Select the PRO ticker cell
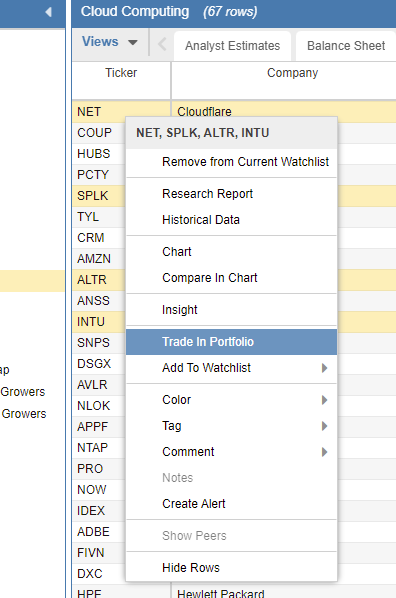The width and height of the screenshot is (396, 598). [x=99, y=468]
